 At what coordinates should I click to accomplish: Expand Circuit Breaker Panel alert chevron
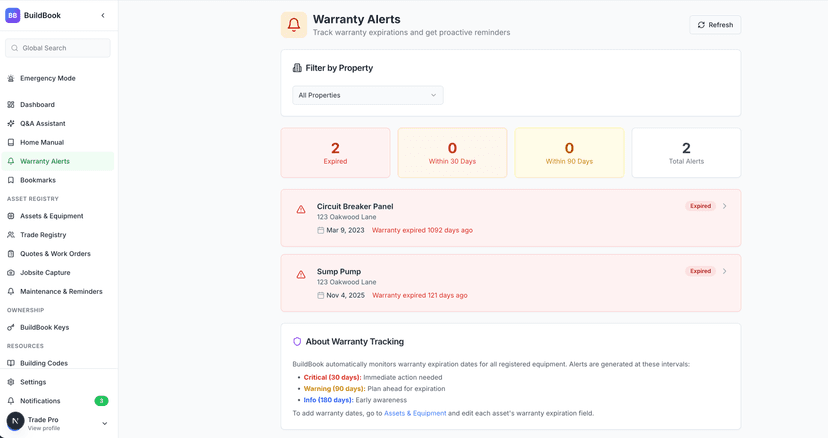pyautogui.click(x=725, y=206)
